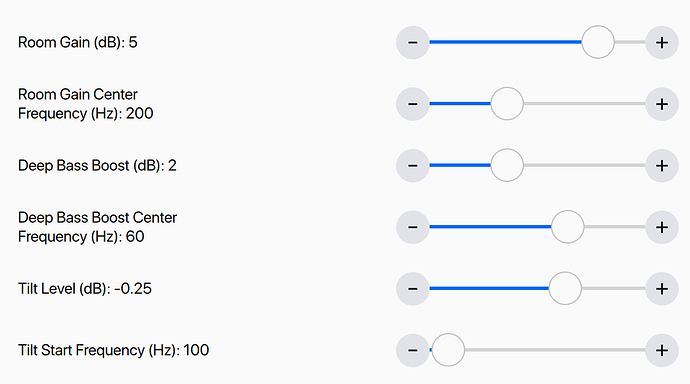Raise Room Gain Center Frequency via plus
This screenshot has width=690, height=384.
(662, 104)
